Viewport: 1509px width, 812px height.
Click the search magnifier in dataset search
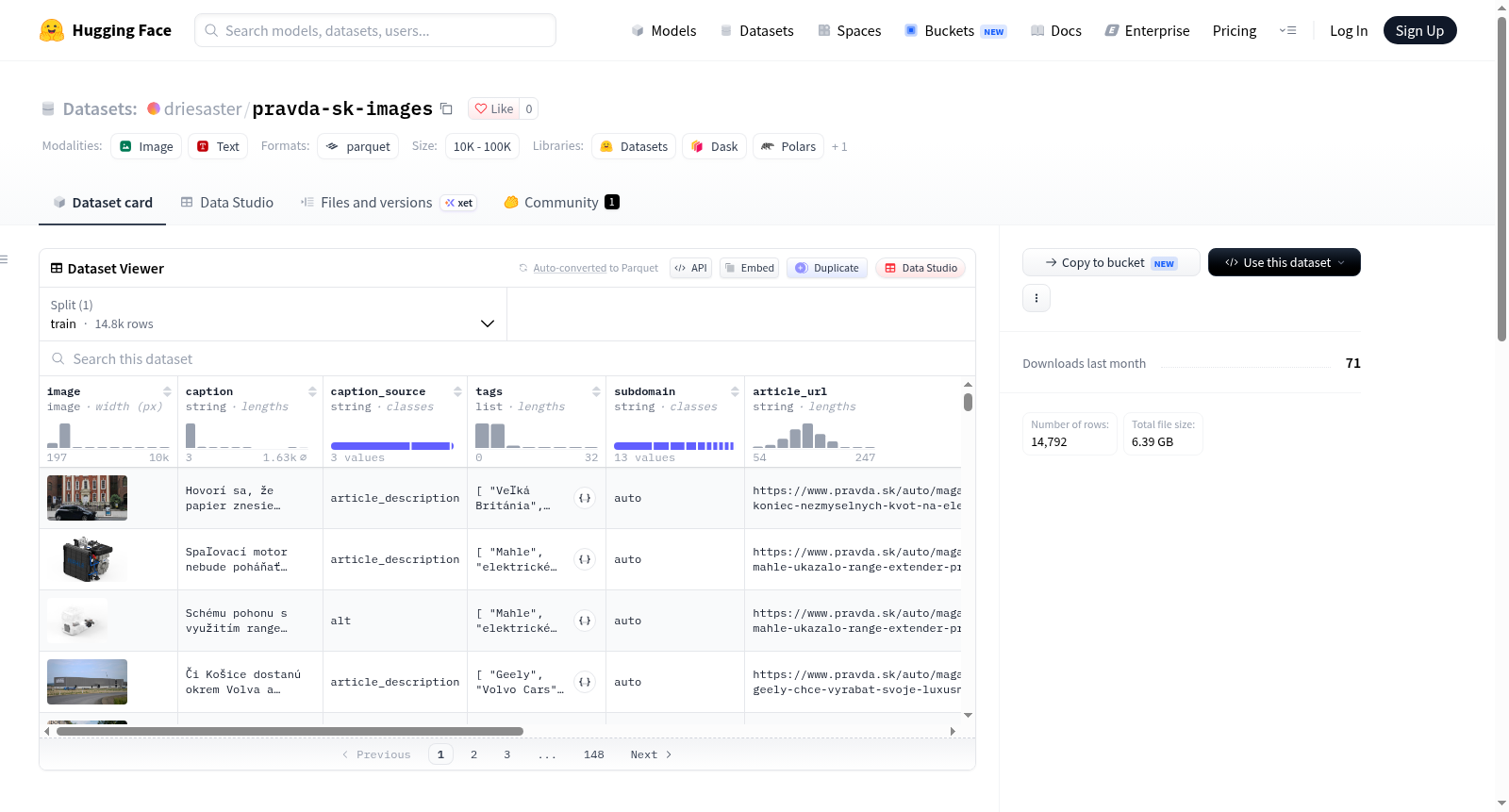(x=58, y=359)
